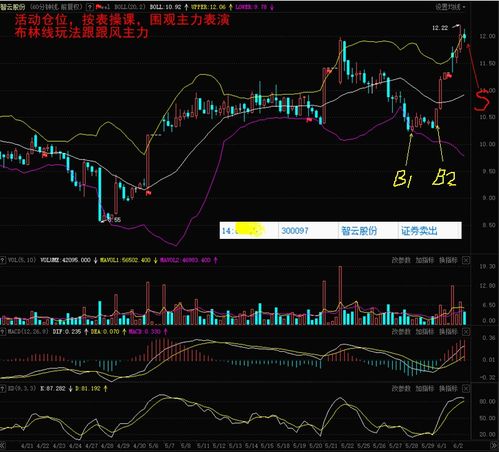499x452 pixels.
Task: Open the MACD panel's small settings icon
Action: click(3, 332)
